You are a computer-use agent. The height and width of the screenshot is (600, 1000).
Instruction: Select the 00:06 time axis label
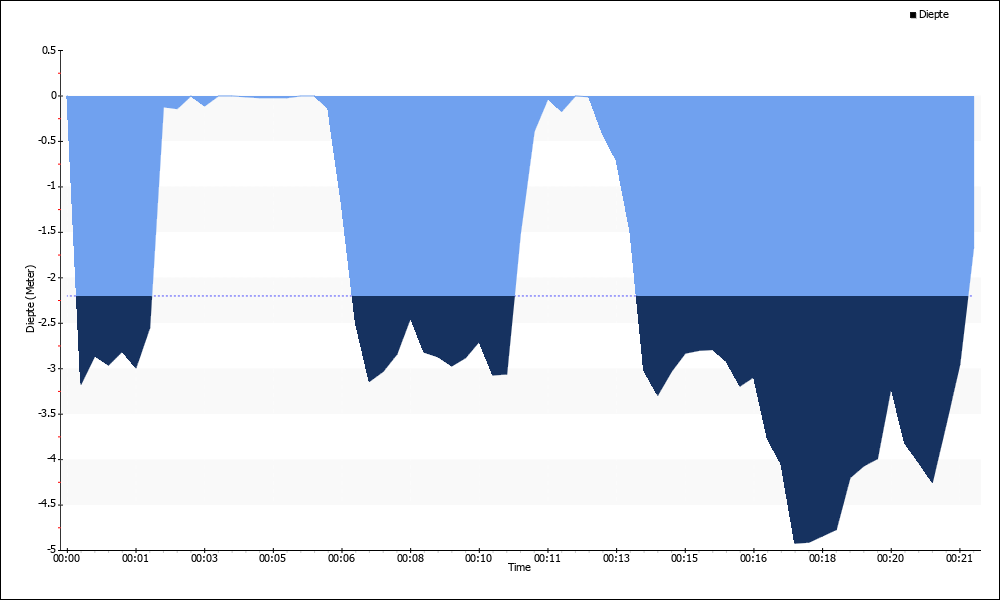click(341, 559)
